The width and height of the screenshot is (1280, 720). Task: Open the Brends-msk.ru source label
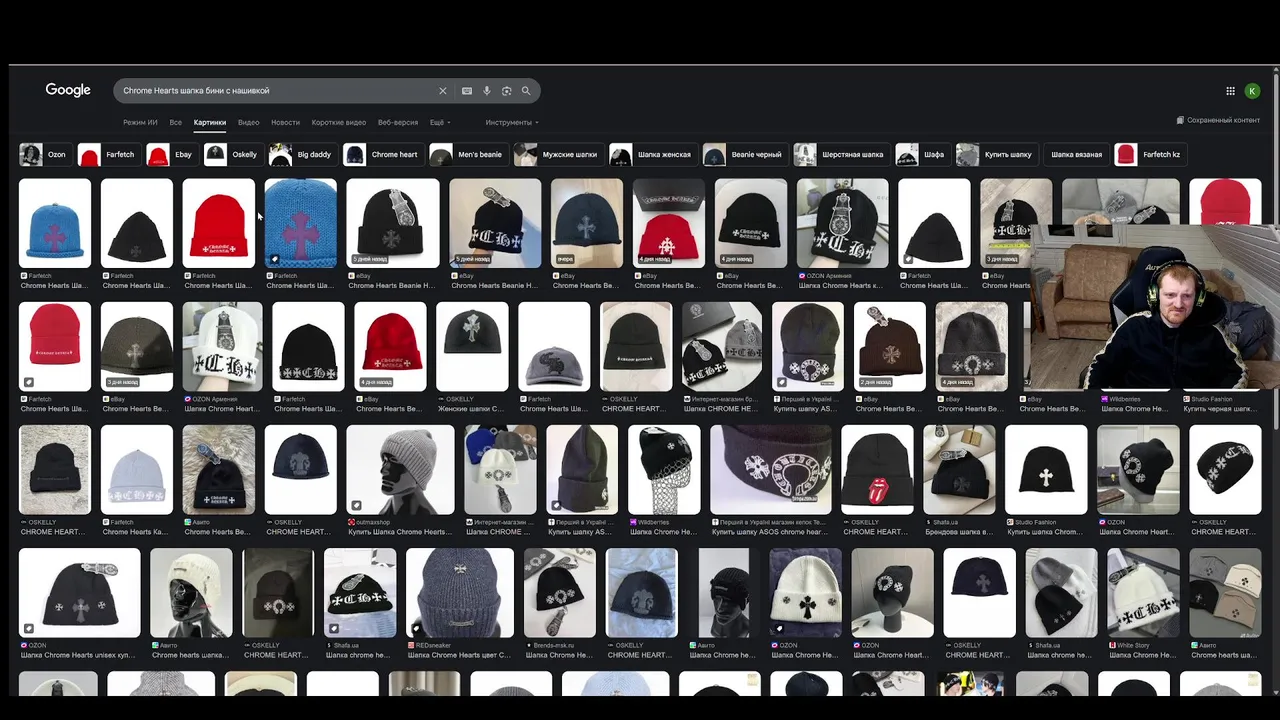[x=553, y=645]
